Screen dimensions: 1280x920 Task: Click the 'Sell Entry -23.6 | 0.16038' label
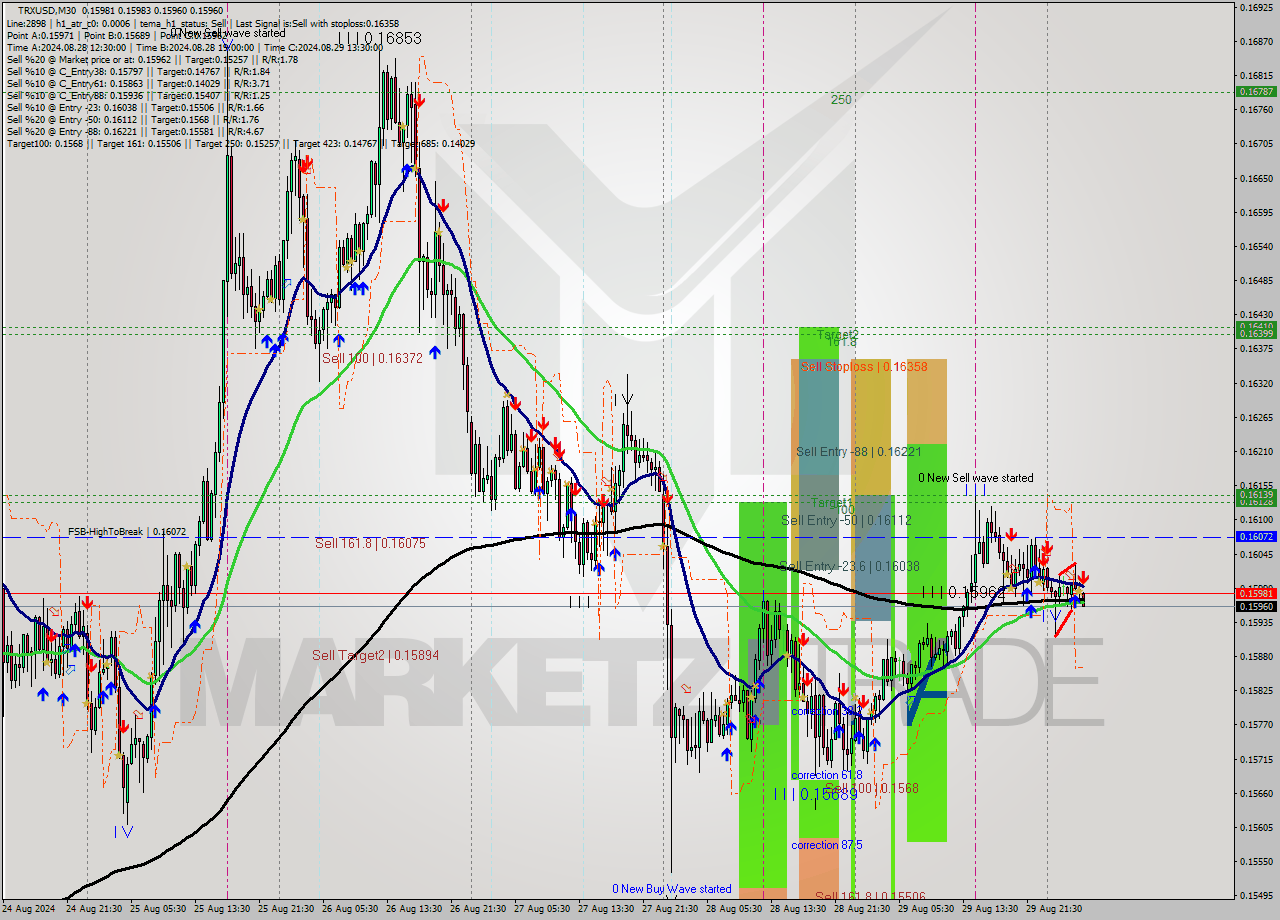click(x=848, y=566)
